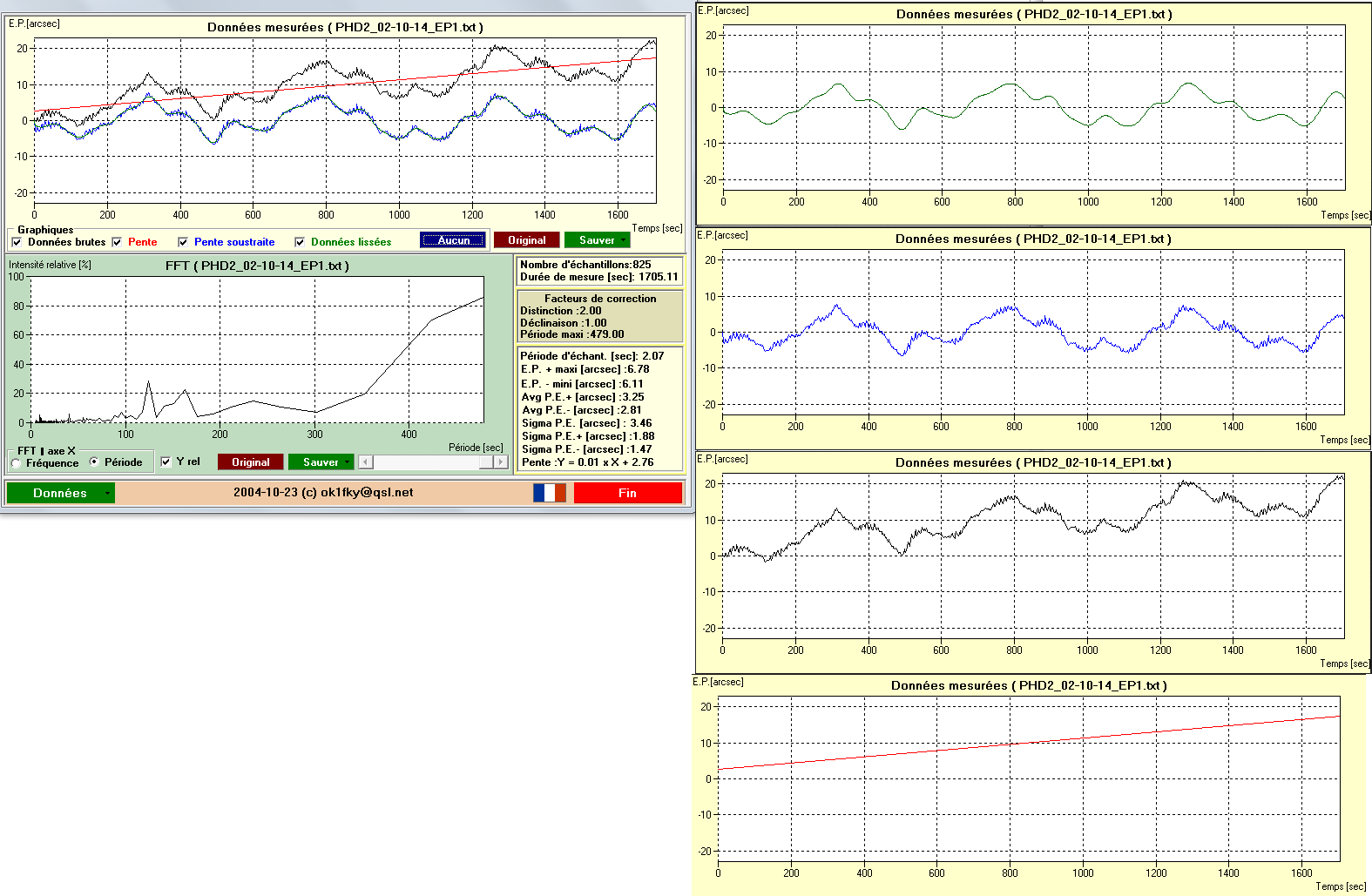1372x896 pixels.
Task: Click the Sigma P.E. 3.46 line
Action: (587, 423)
